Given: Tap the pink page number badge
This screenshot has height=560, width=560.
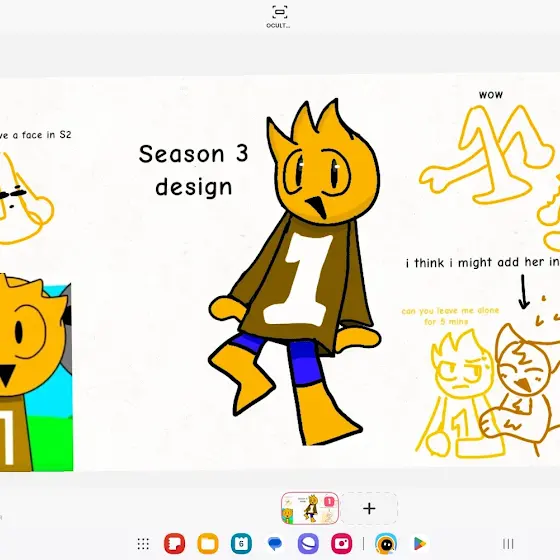Looking at the screenshot, I should (329, 501).
